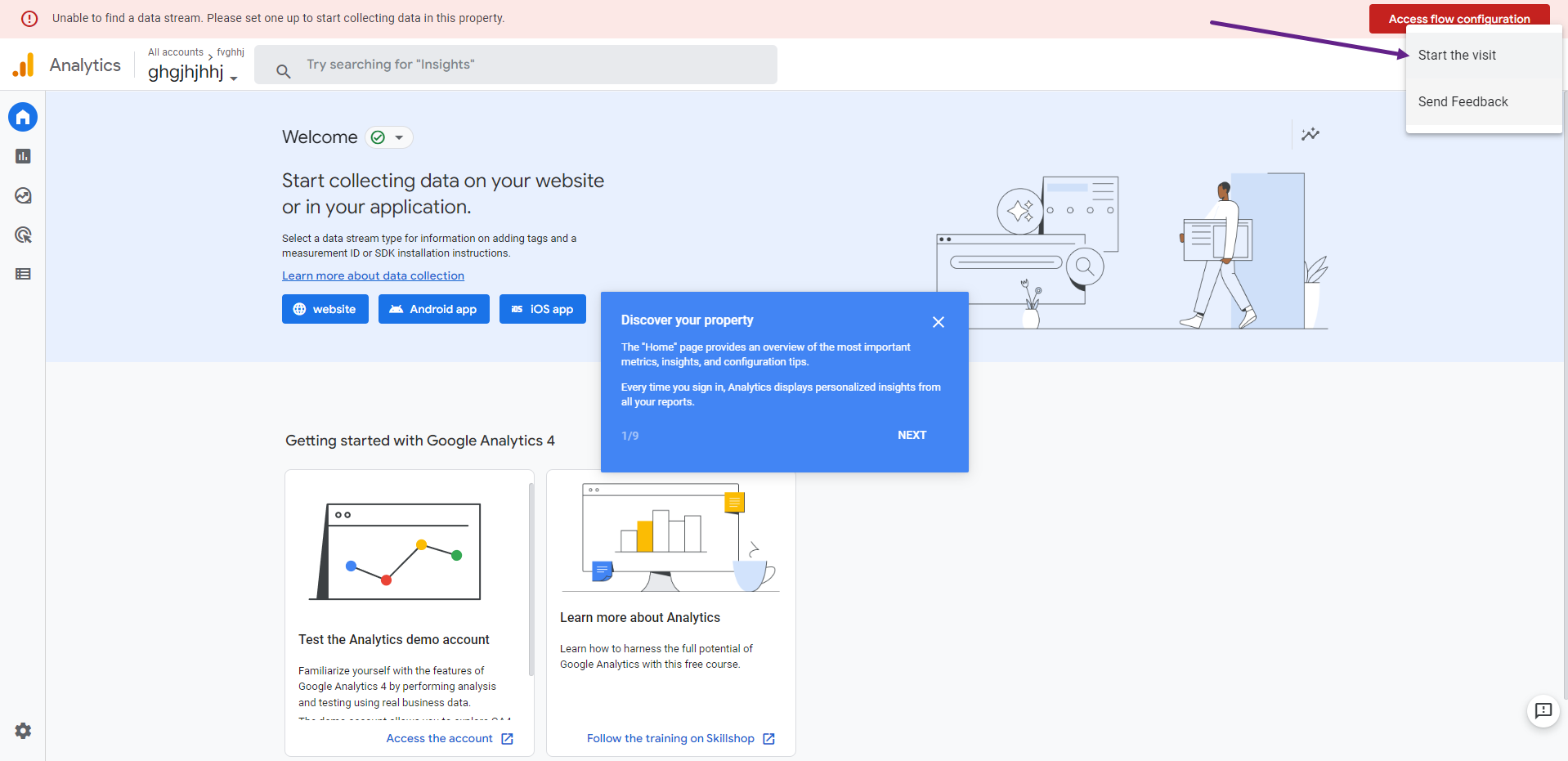
Task: Click the Getting started with Google Analytics 4 heading
Action: pos(420,441)
